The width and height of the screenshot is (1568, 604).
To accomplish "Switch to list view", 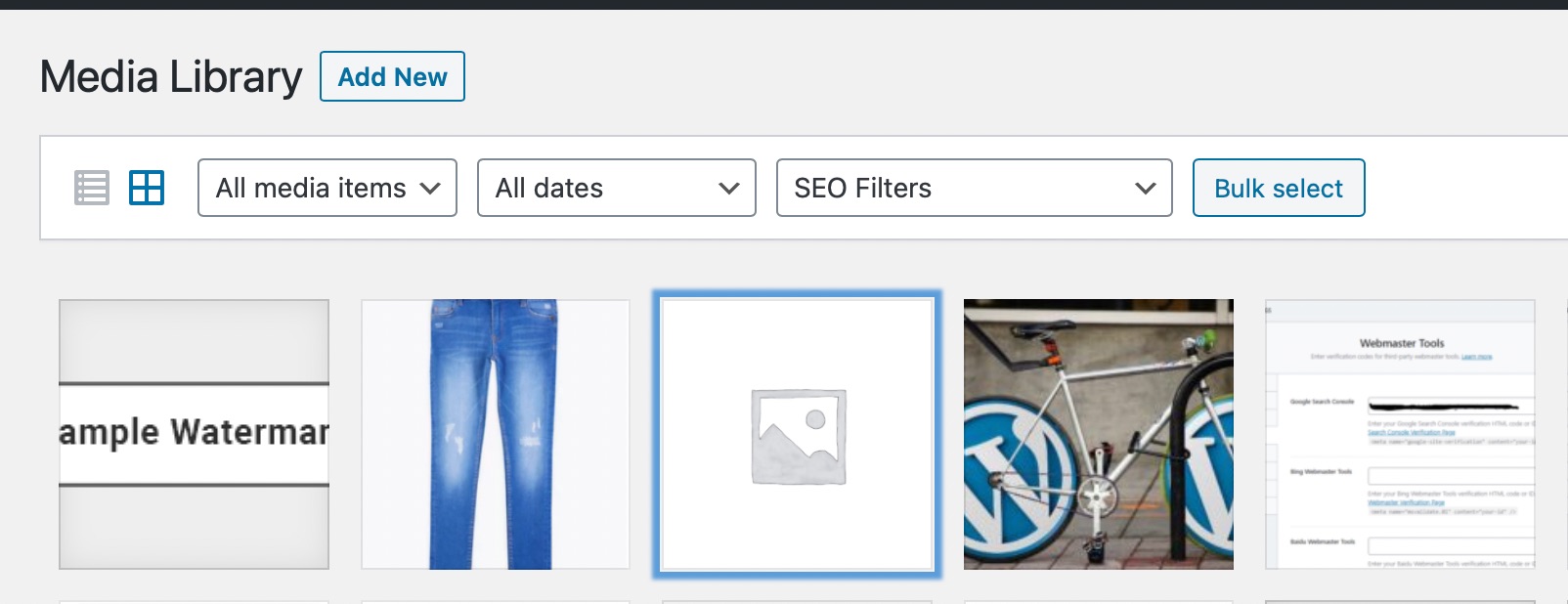I will pos(92,188).
